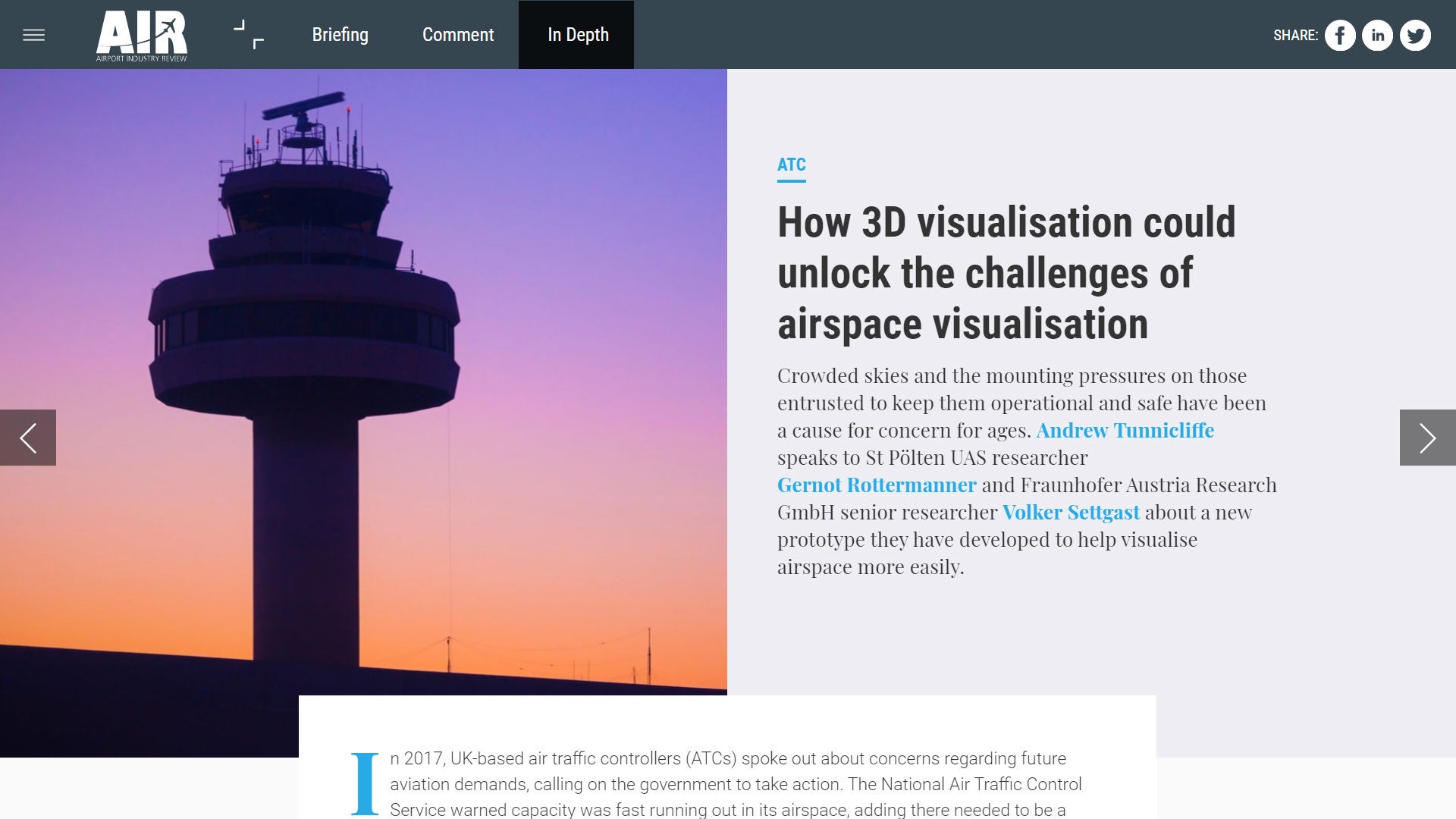
Task: Go to previous article with left arrow
Action: 28,438
